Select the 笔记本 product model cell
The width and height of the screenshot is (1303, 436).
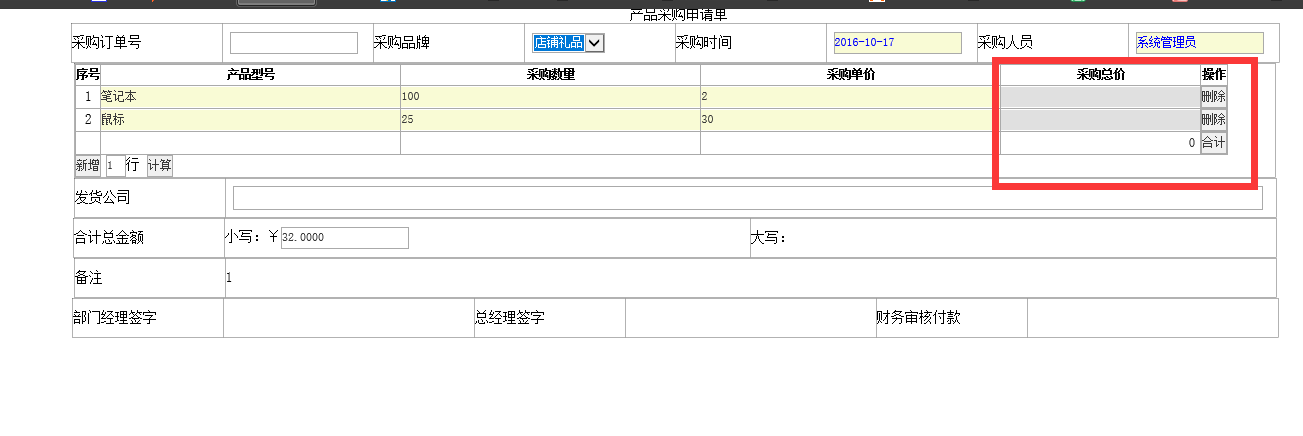coord(250,97)
